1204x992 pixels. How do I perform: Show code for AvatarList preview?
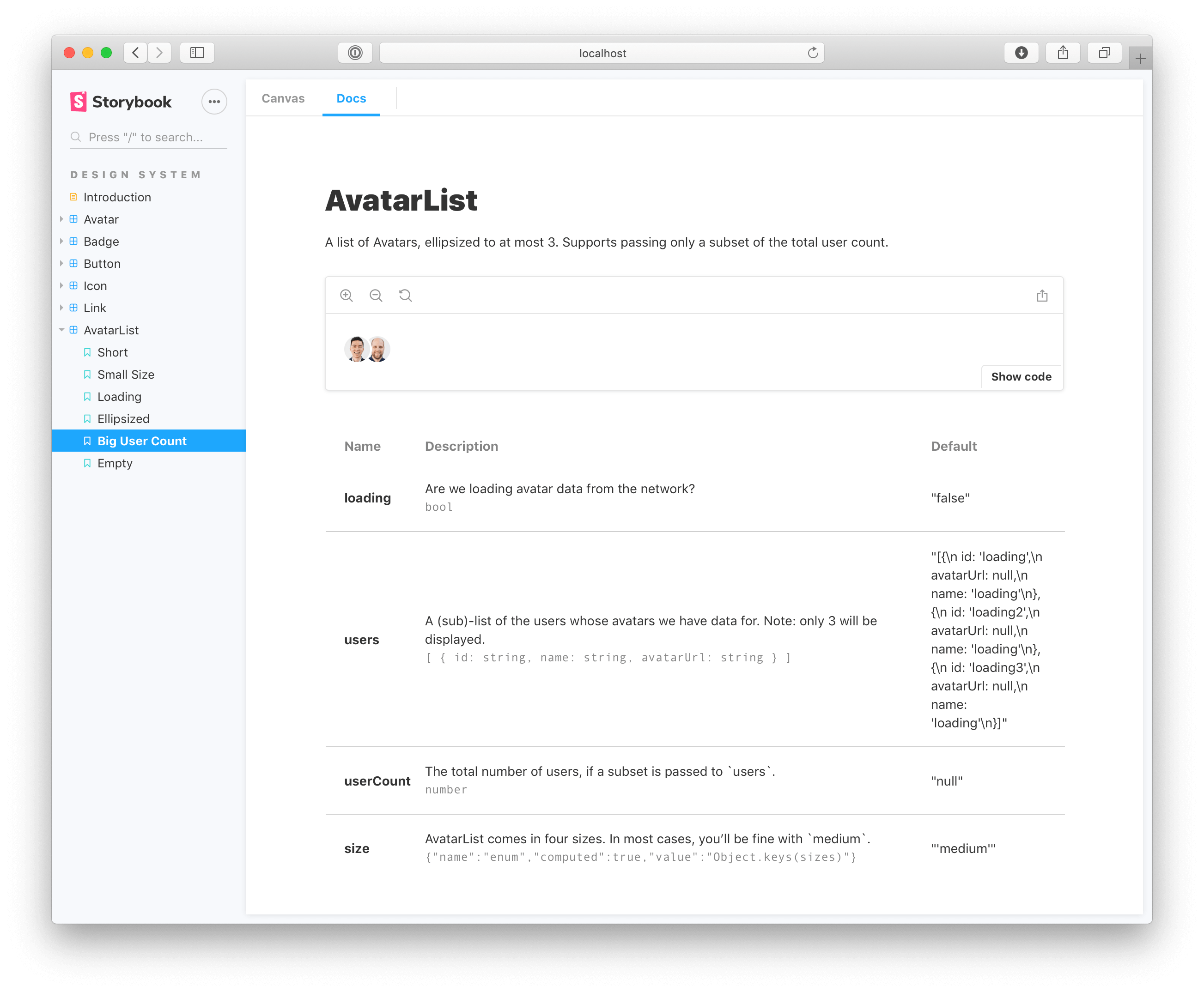click(1021, 376)
